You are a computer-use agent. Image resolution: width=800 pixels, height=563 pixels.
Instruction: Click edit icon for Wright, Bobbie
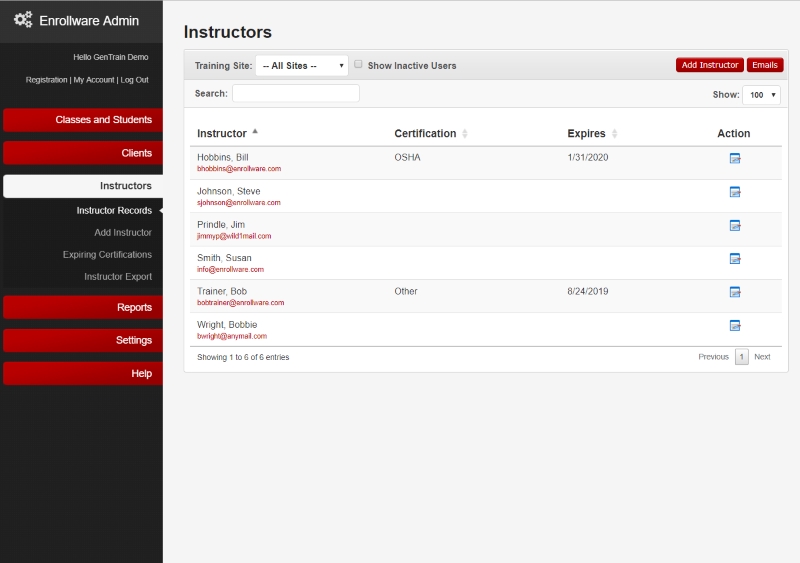coord(734,325)
